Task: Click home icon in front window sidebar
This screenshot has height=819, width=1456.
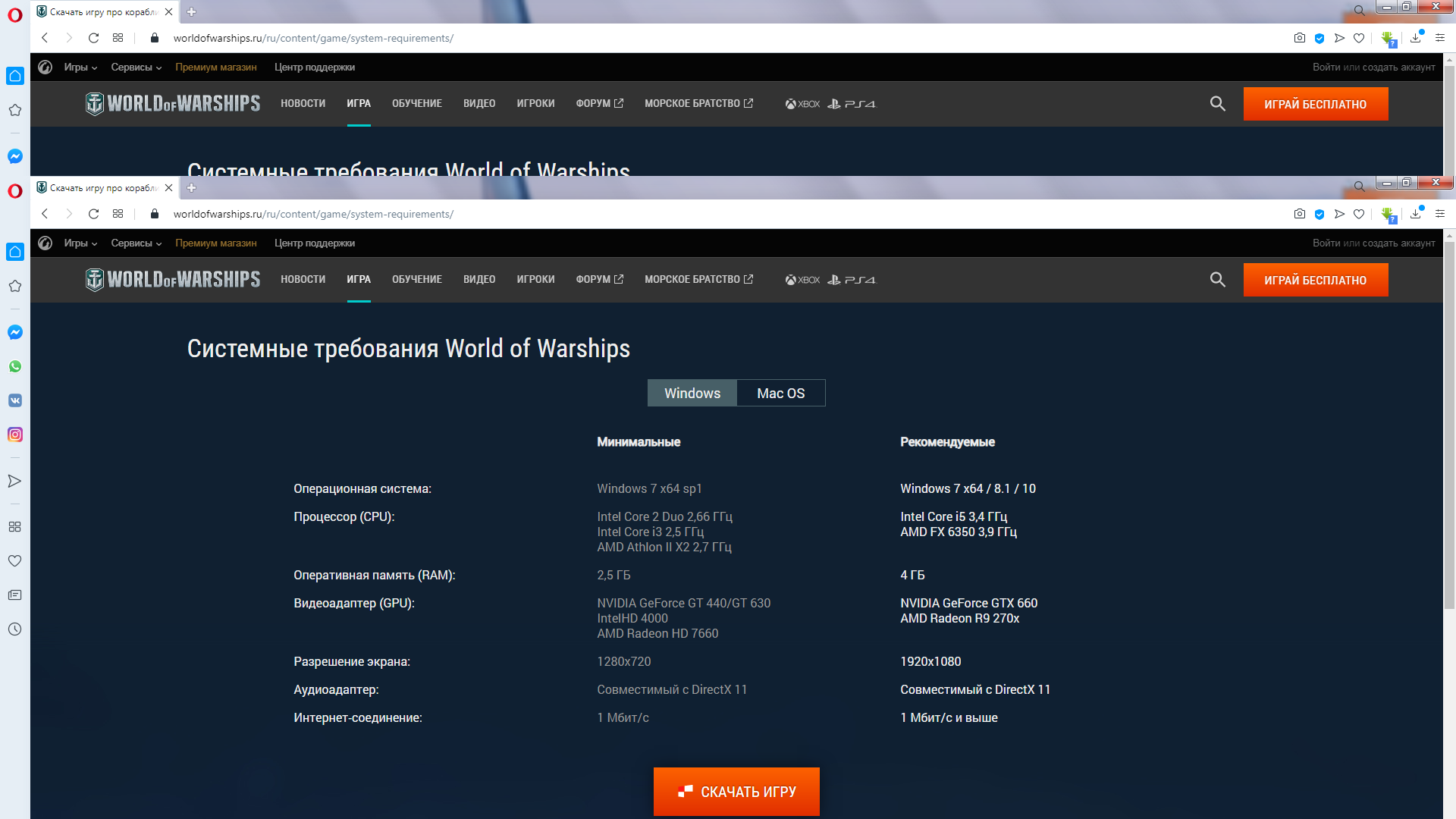Action: click(15, 252)
